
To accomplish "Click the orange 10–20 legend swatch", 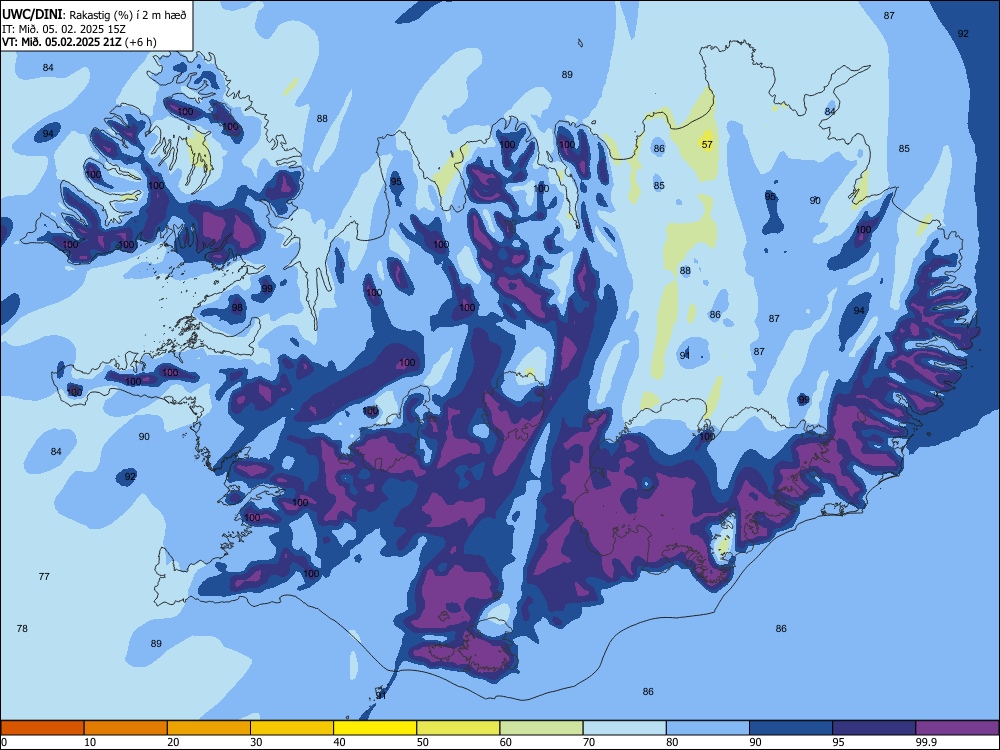I will 126,728.
